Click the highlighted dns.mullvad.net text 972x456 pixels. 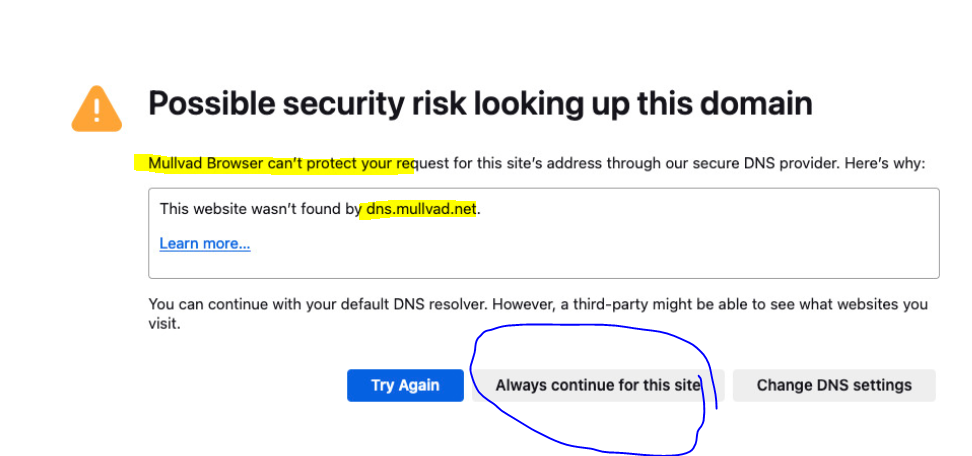(x=421, y=210)
